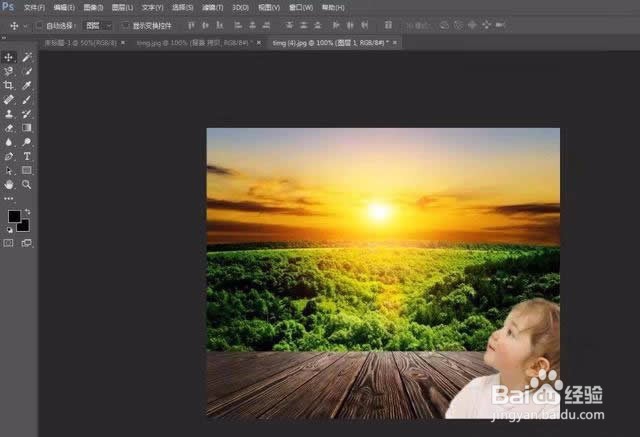This screenshot has height=437, width=640.
Task: Open the 文字(Y) menu
Action: 152,8
